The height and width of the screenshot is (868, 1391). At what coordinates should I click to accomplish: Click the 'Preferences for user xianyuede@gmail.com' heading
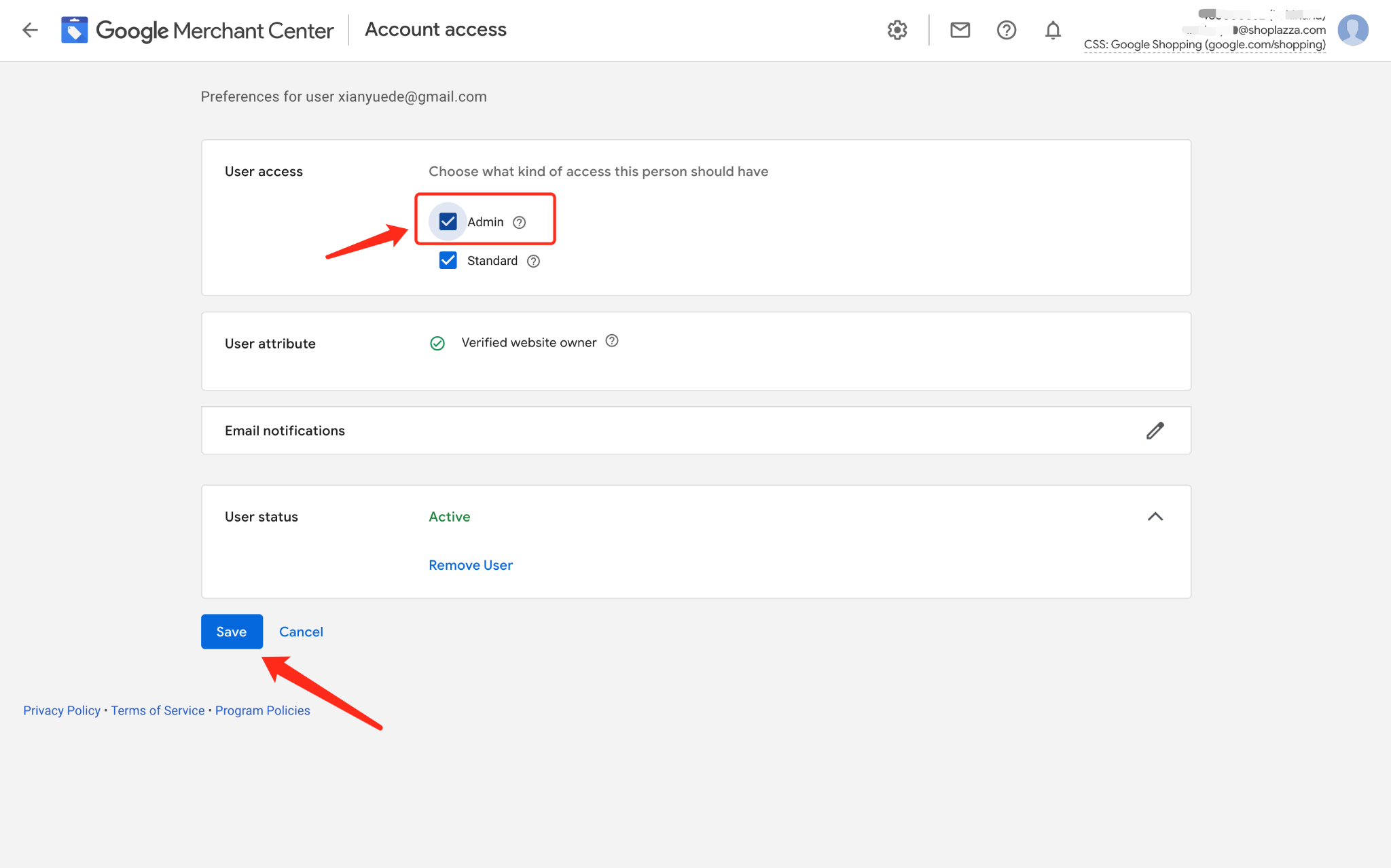pyautogui.click(x=344, y=96)
